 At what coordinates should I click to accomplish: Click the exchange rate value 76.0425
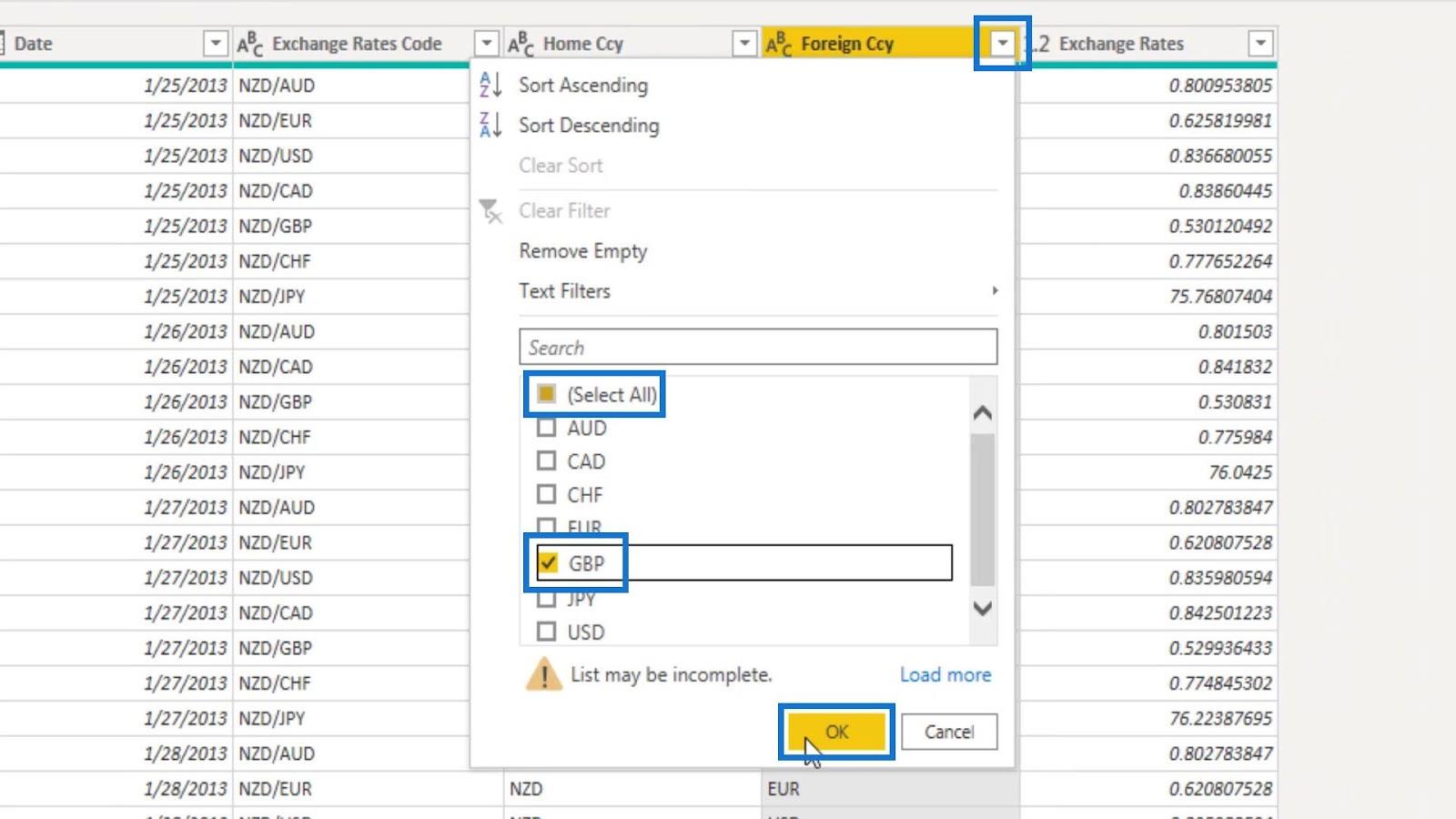(1239, 472)
